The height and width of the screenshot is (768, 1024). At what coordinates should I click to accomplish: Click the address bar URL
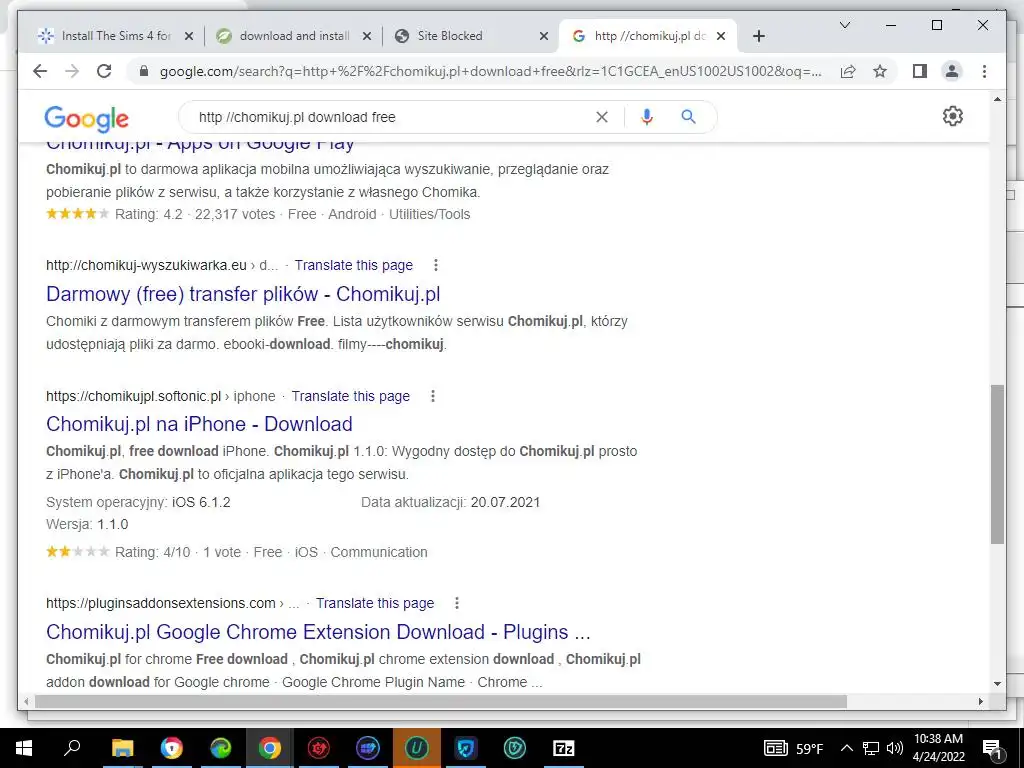click(x=490, y=71)
